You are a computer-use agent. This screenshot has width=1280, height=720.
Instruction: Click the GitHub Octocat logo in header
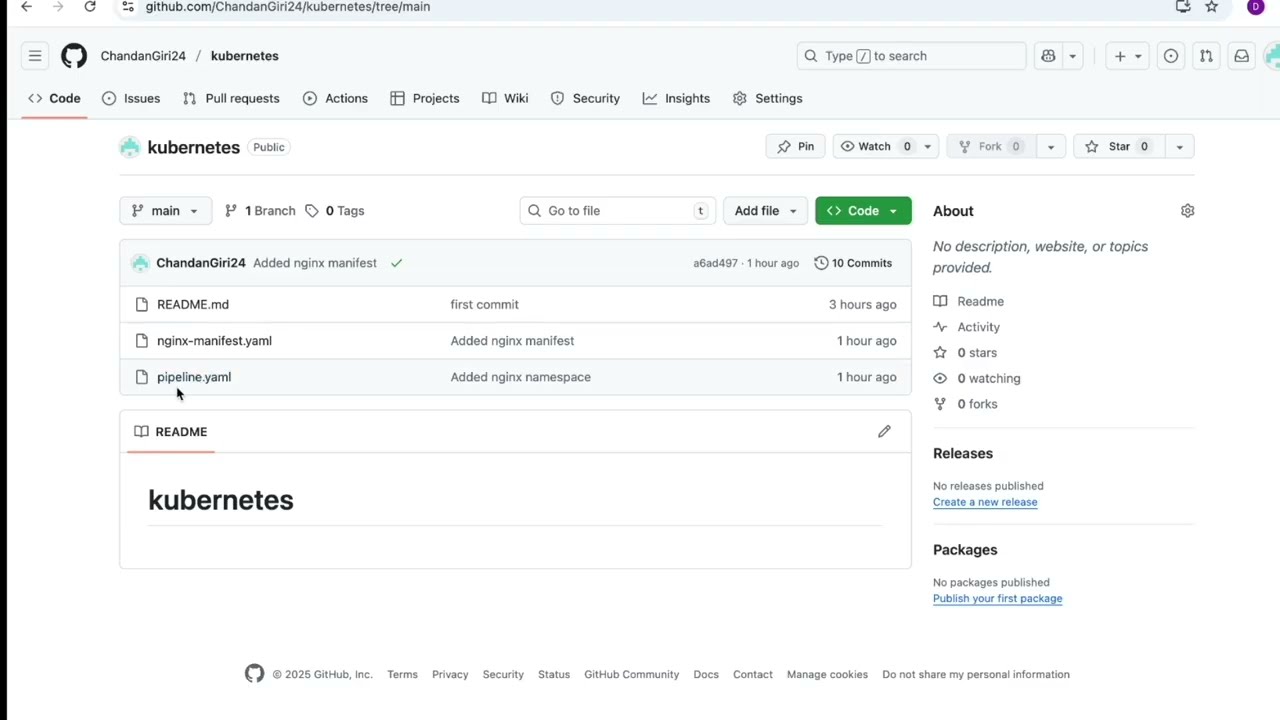(x=74, y=56)
